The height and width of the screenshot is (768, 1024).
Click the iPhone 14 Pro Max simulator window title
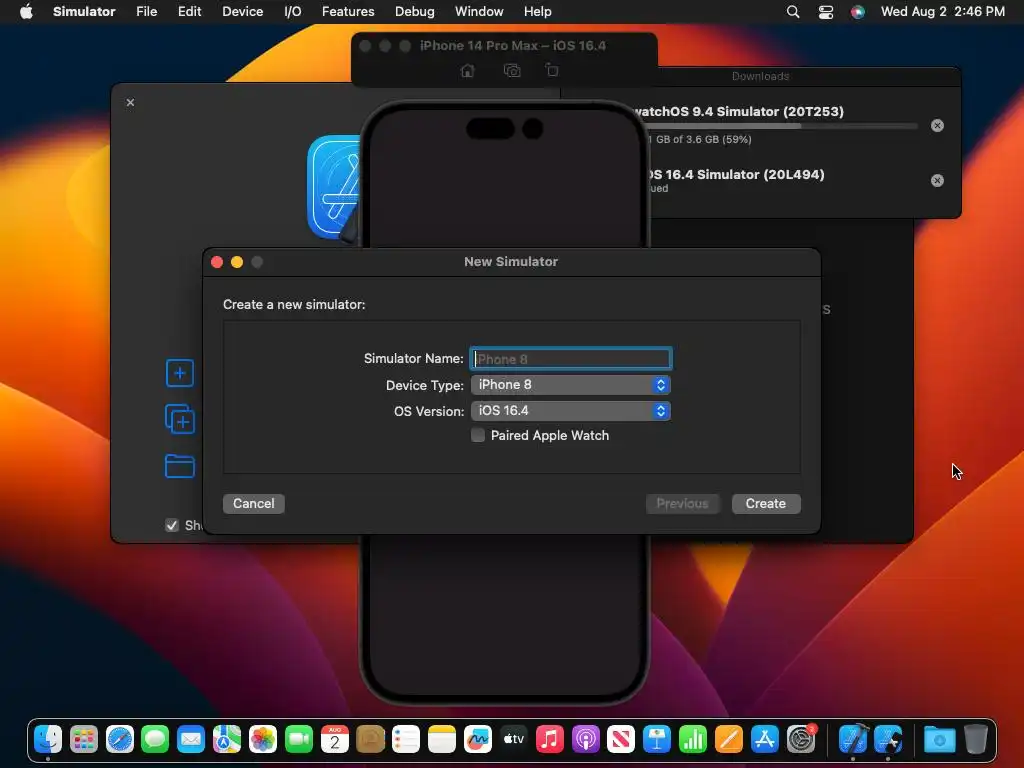513,46
